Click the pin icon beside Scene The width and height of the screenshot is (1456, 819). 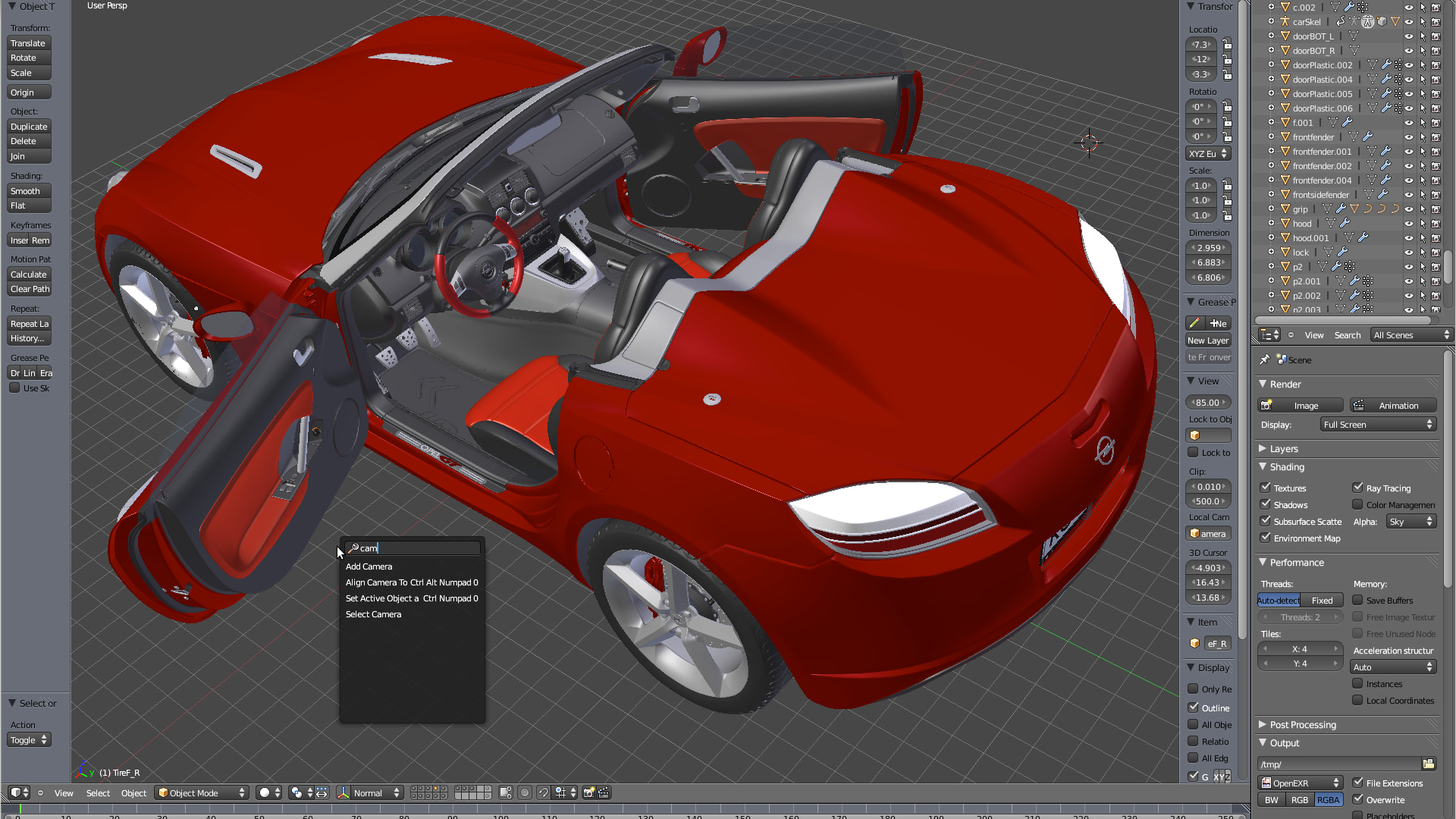tap(1264, 359)
